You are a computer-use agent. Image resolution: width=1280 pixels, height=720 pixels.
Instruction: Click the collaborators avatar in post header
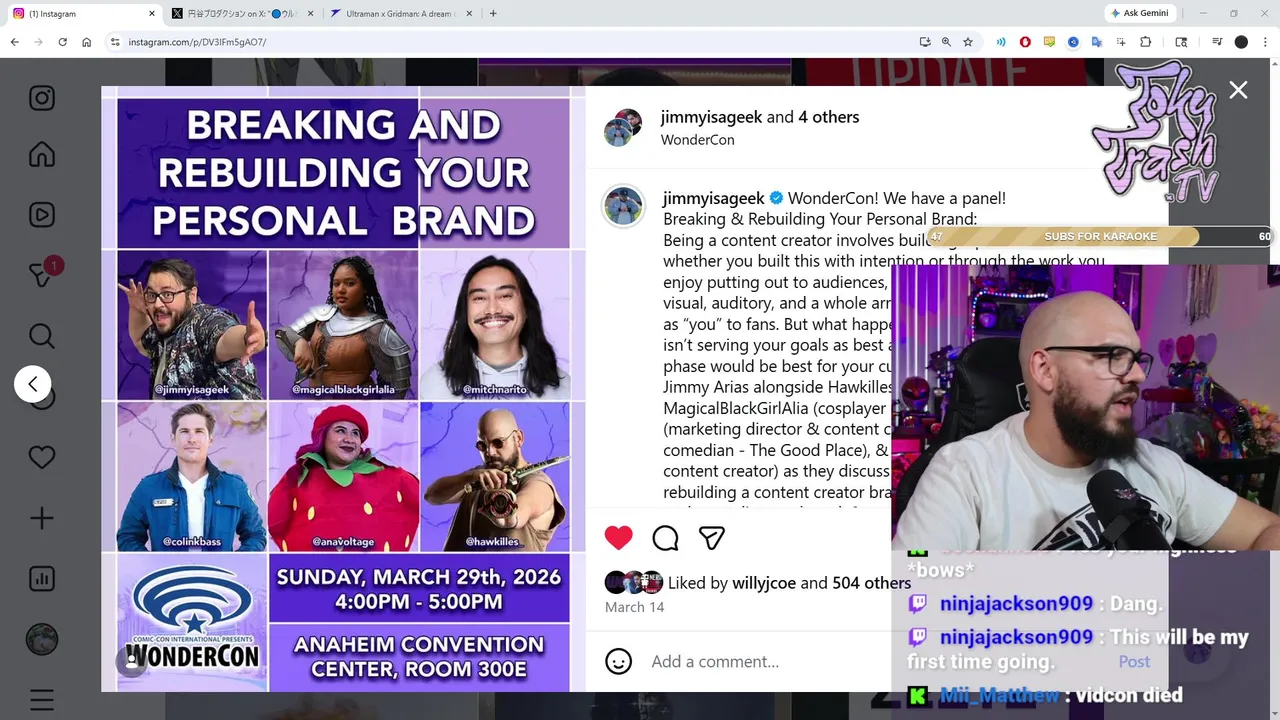622,128
